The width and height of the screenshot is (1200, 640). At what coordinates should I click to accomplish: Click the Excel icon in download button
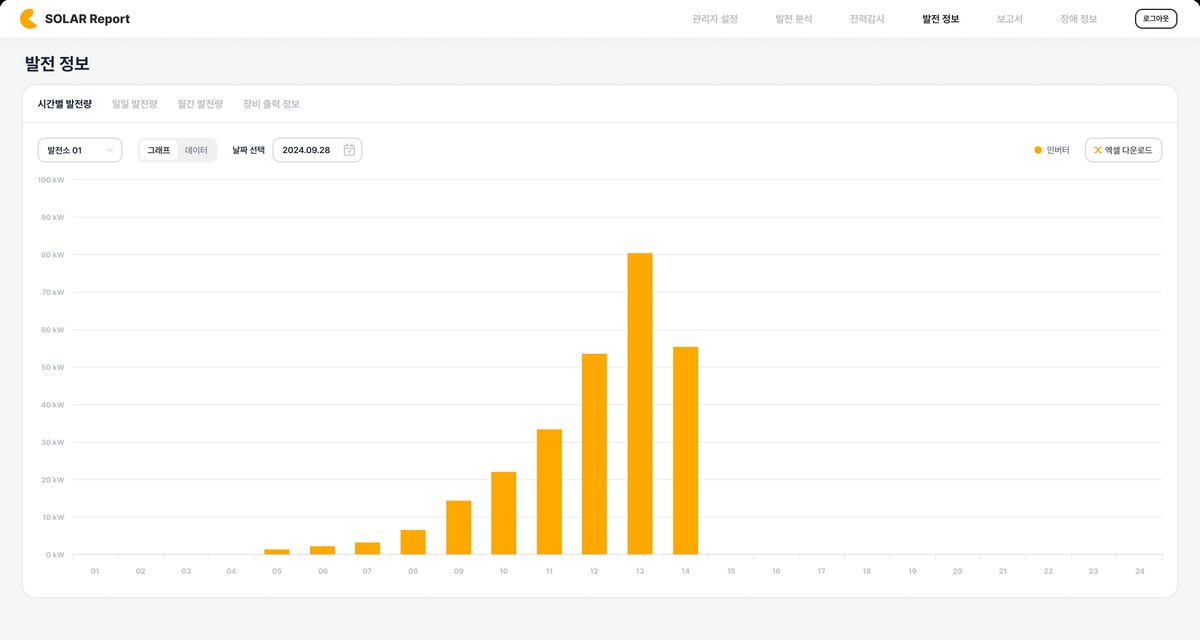pos(1097,150)
